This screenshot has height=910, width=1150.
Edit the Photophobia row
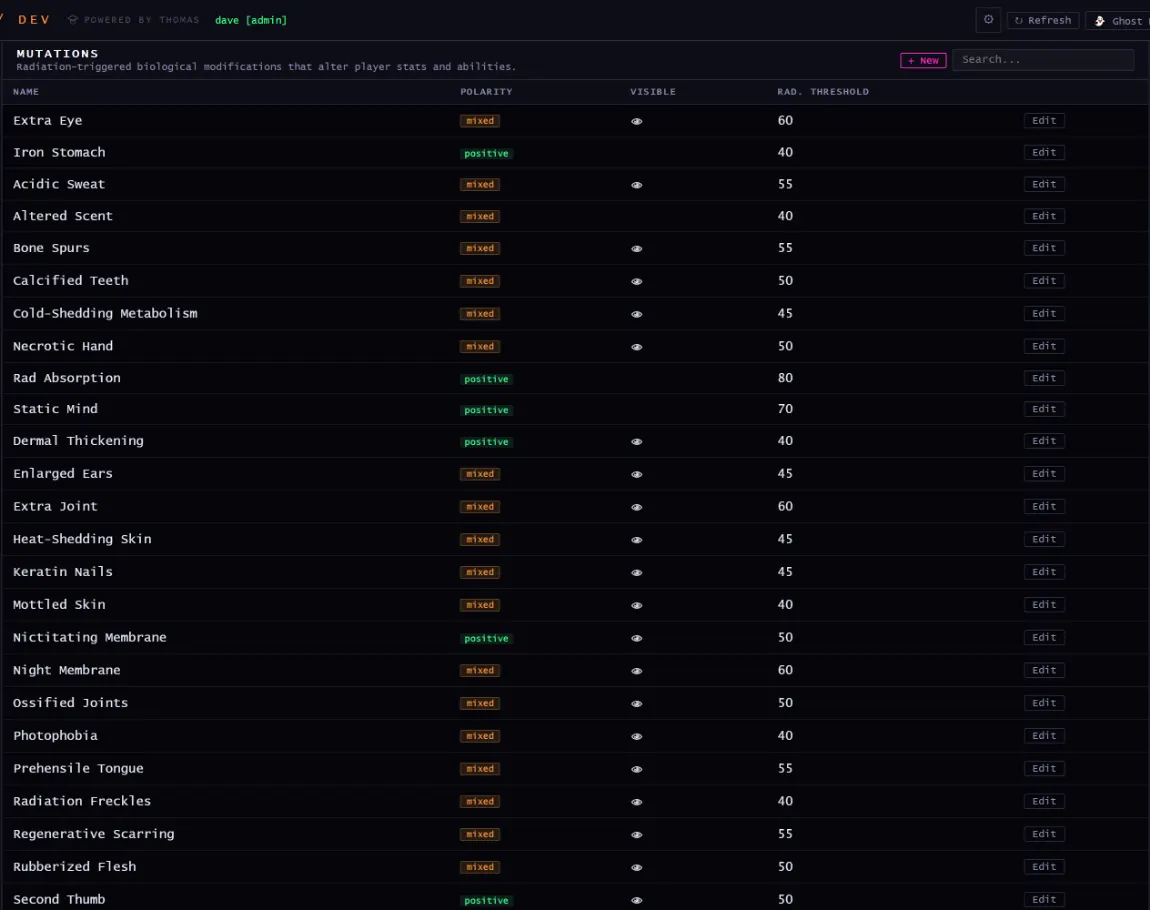1044,735
